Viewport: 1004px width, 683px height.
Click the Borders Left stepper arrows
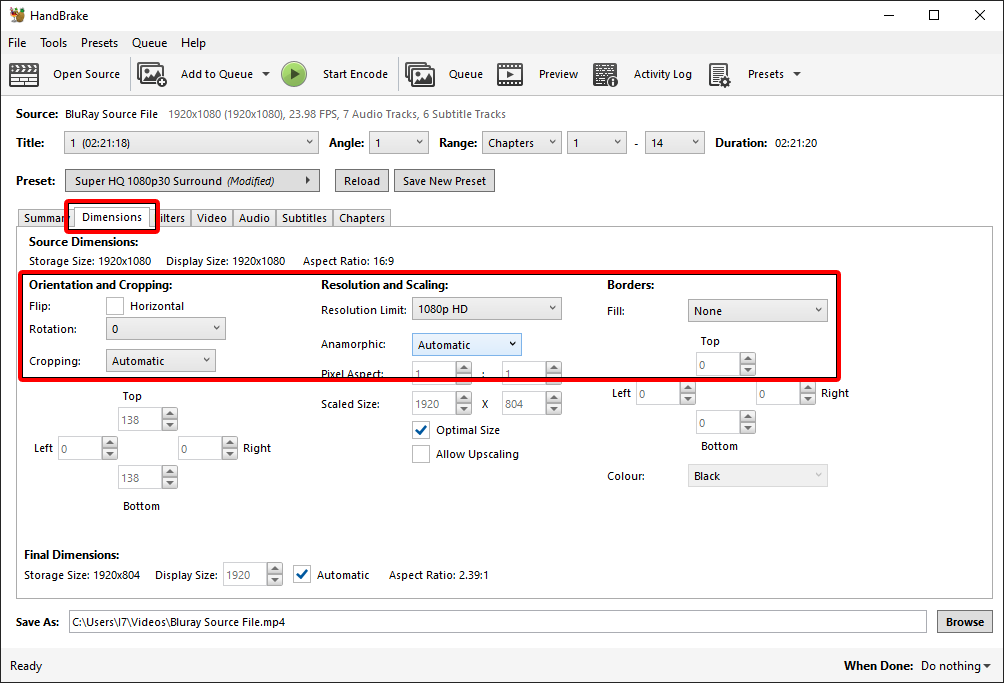[688, 394]
